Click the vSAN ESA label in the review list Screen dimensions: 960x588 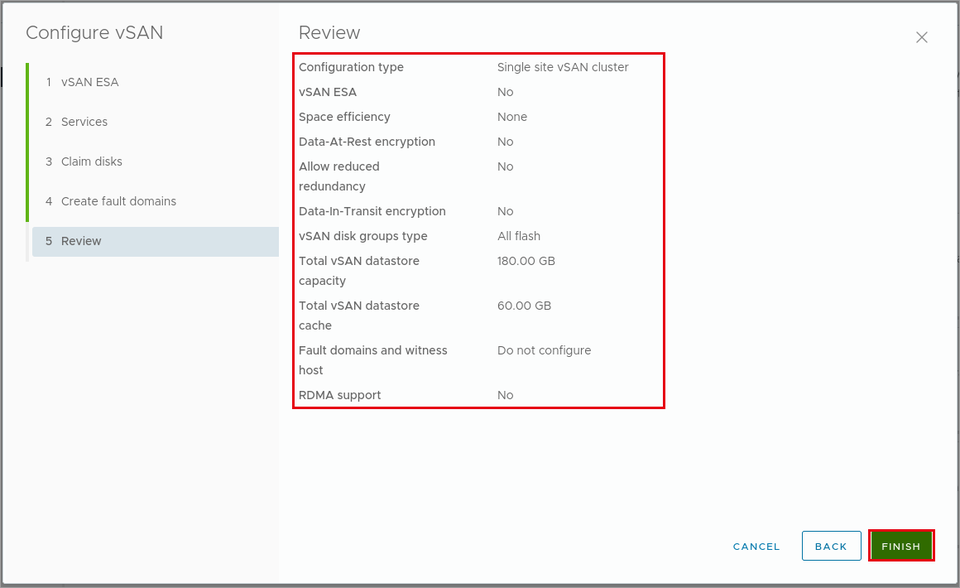pyautogui.click(x=328, y=92)
